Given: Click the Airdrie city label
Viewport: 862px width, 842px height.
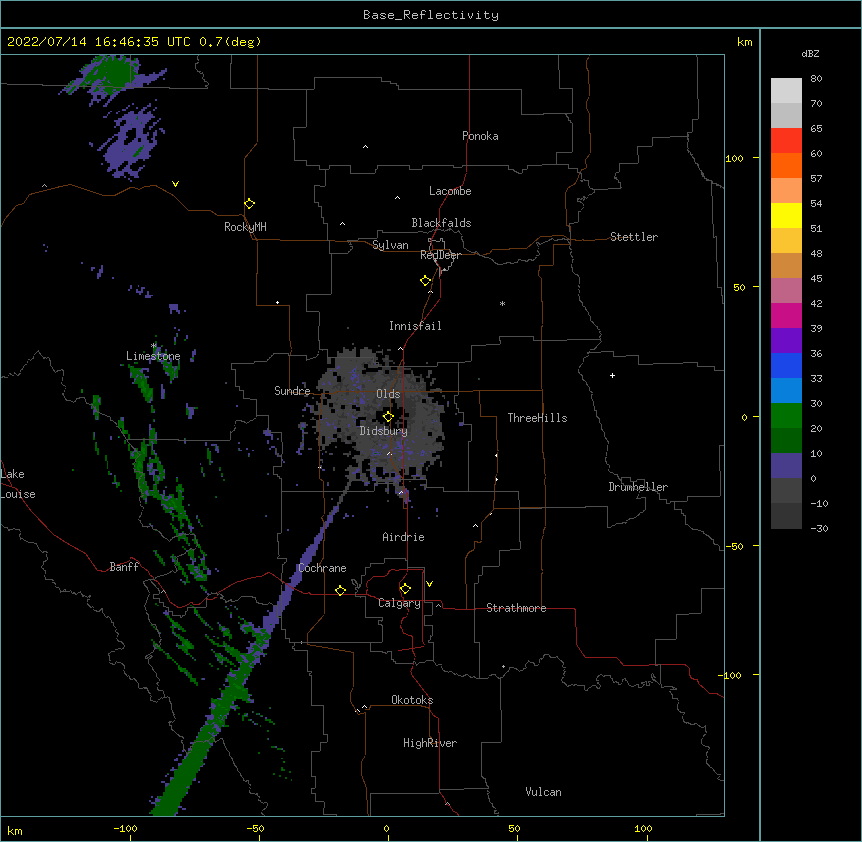Looking at the screenshot, I should (404, 537).
